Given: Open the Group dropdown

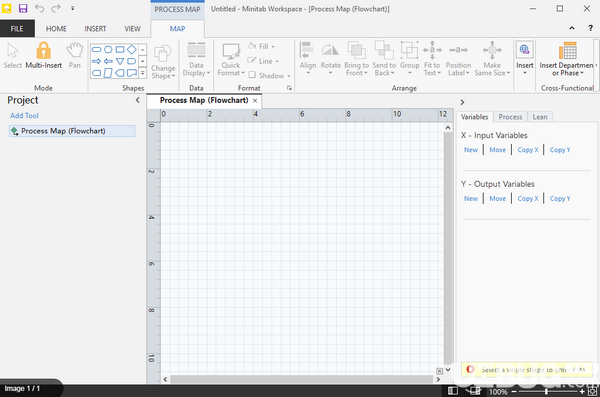Looking at the screenshot, I should tap(409, 58).
